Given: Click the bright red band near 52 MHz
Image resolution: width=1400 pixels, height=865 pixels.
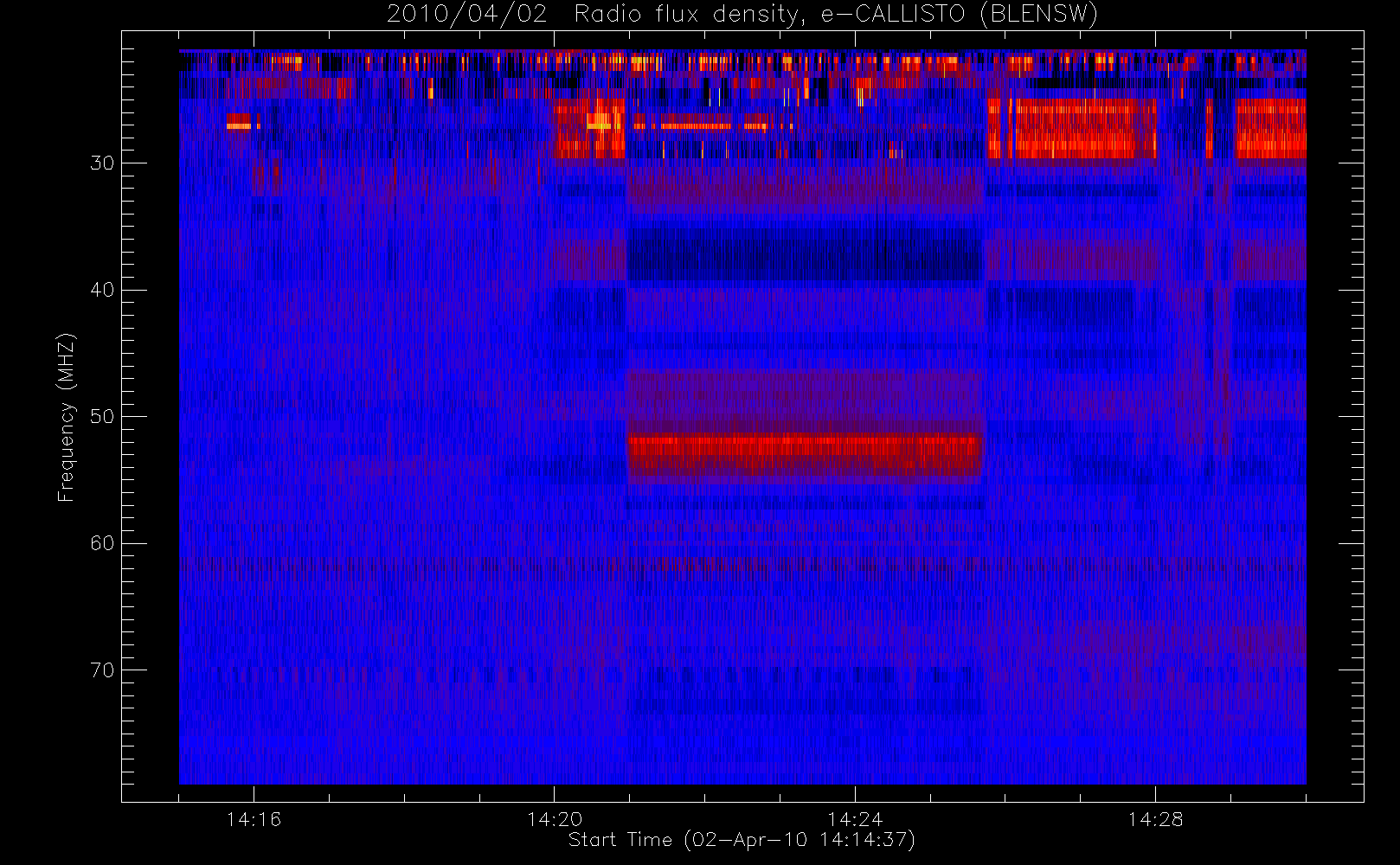Looking at the screenshot, I should point(805,454).
